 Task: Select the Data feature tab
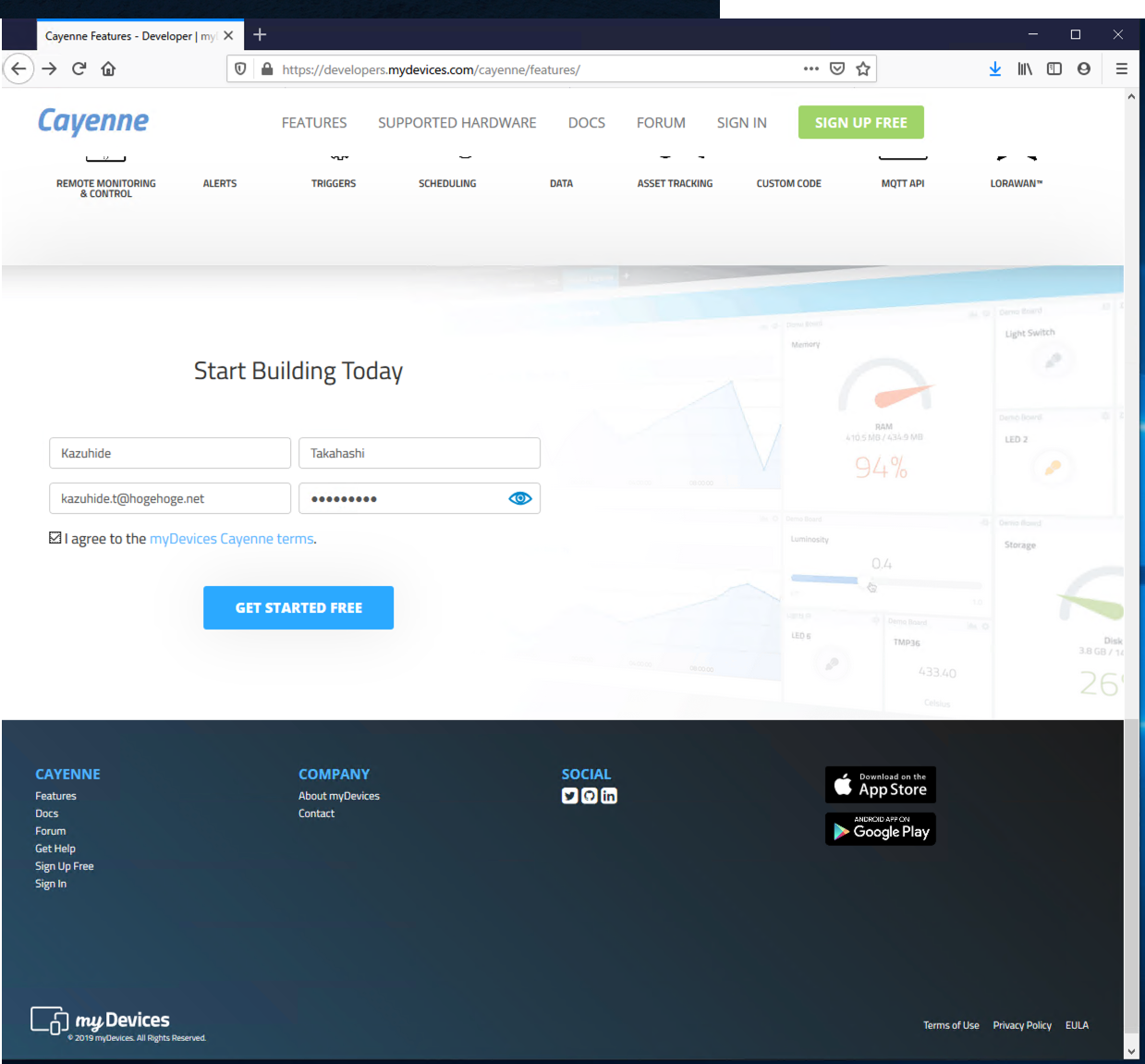point(561,184)
